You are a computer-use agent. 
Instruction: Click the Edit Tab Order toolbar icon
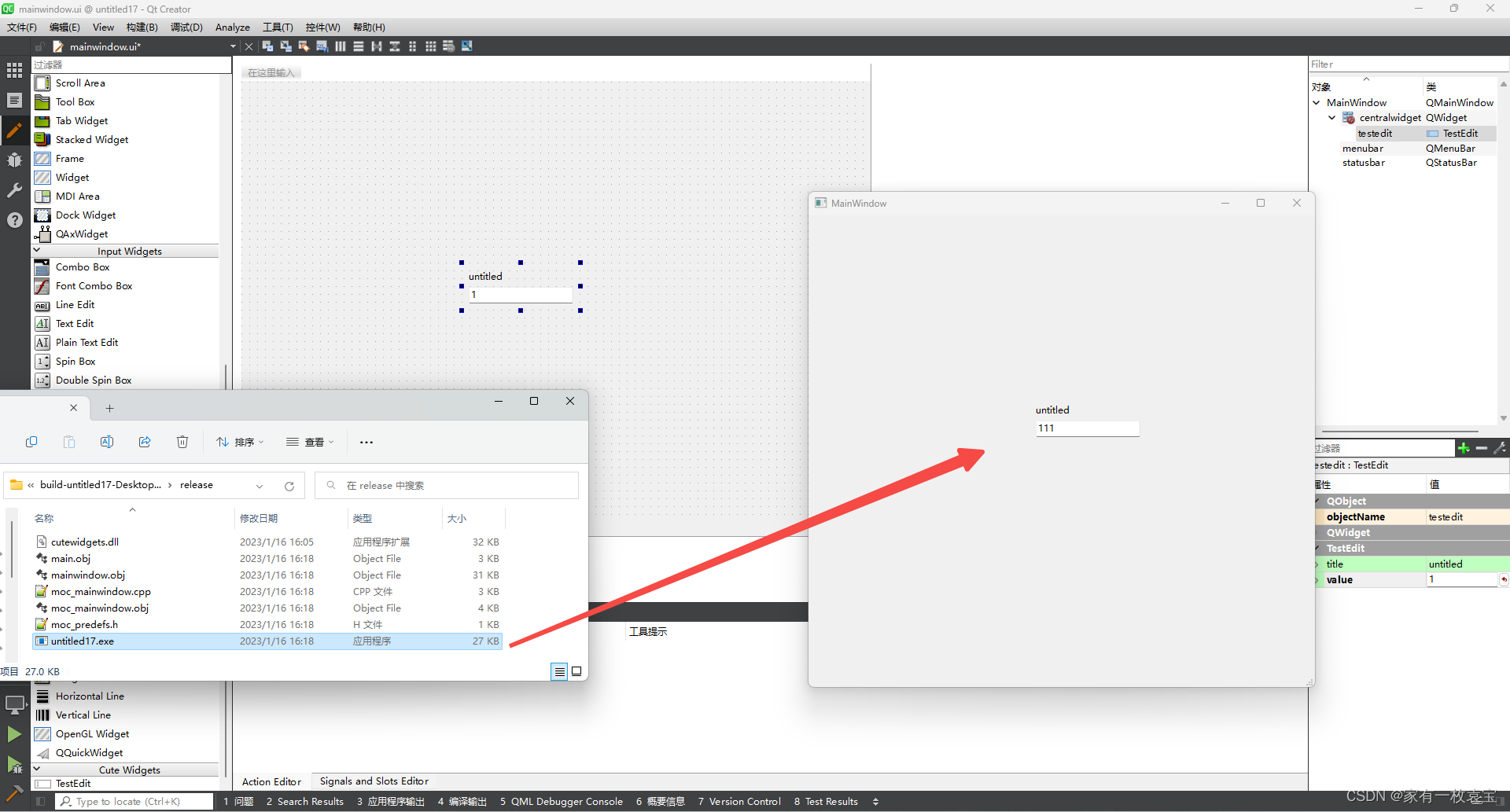point(322,46)
